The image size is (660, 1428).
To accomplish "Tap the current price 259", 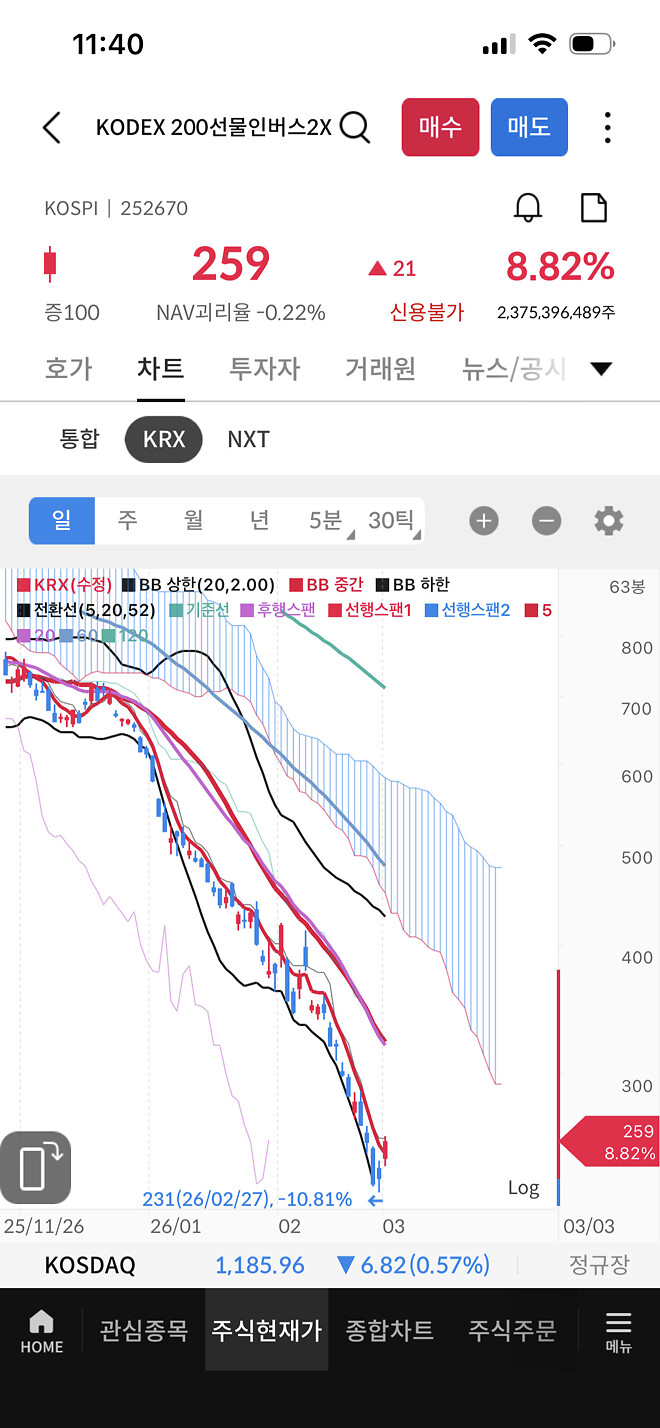I will point(231,265).
